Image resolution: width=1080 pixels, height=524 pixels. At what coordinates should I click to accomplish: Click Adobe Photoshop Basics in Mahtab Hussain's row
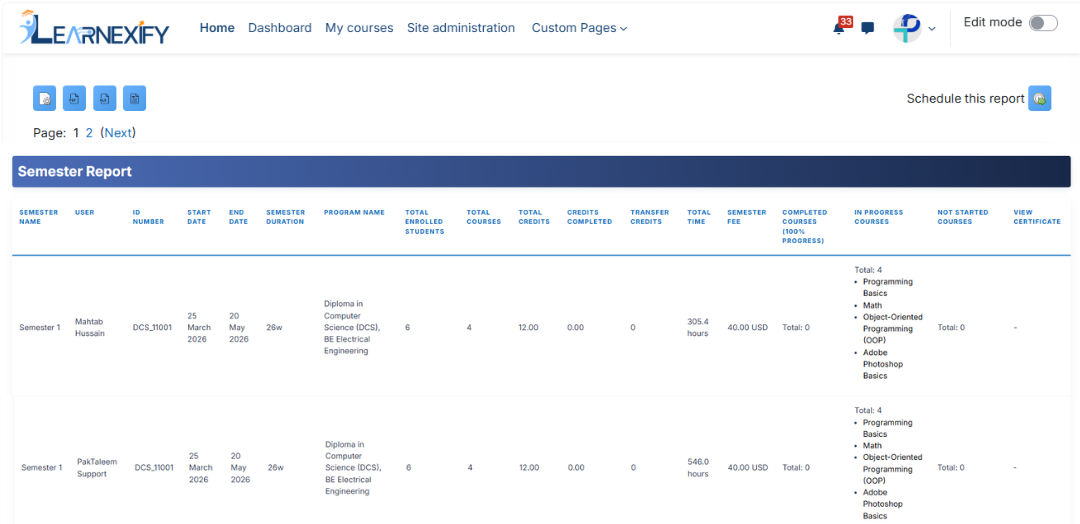click(883, 364)
